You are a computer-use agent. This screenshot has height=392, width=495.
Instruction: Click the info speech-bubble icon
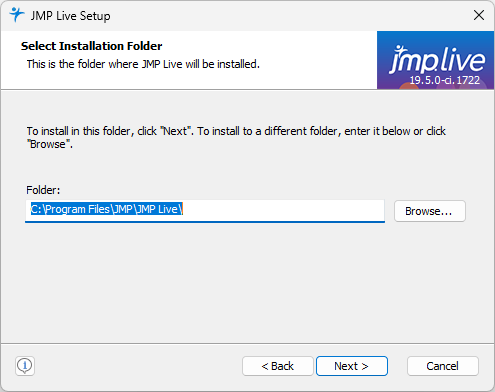tap(25, 366)
